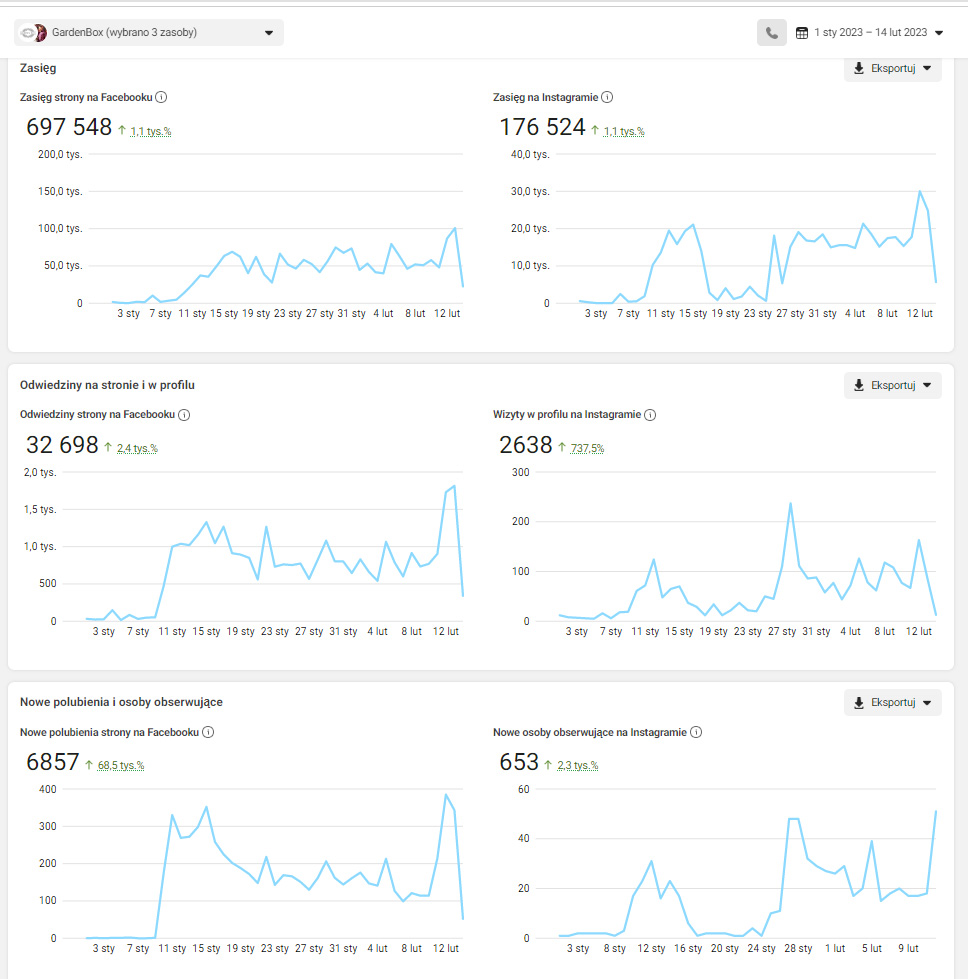
Task: Click the 737,5% change for Instagram profile visits
Action: pyautogui.click(x=587, y=448)
